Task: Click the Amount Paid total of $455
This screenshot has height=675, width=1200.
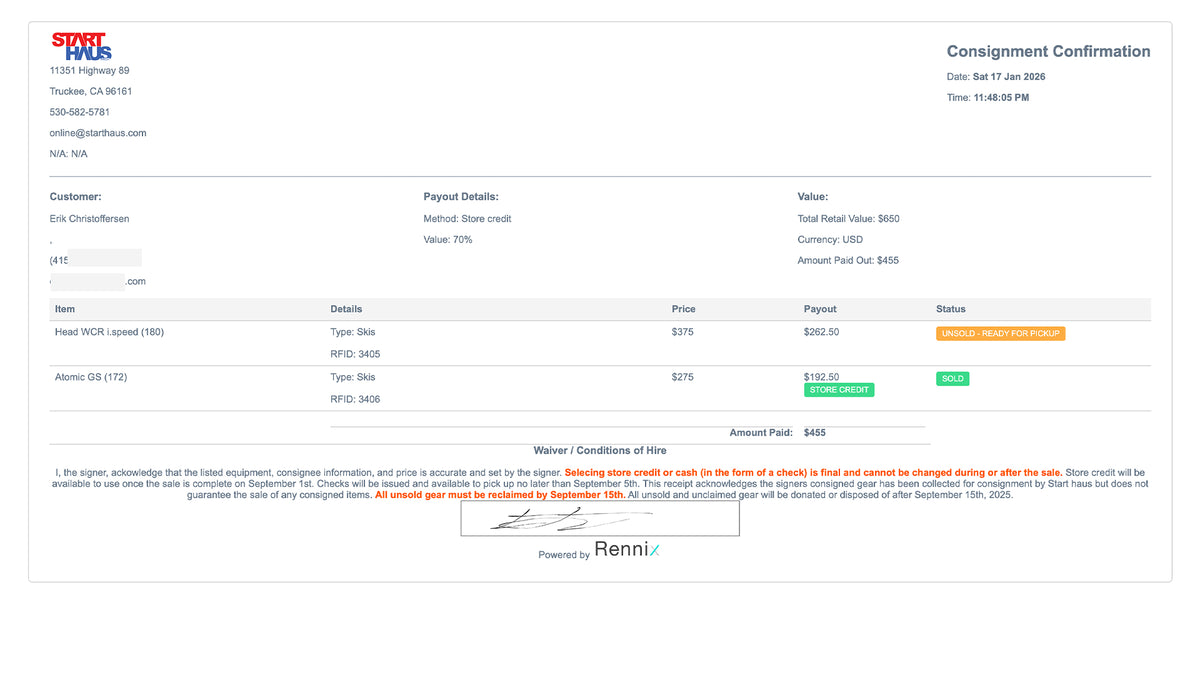Action: [814, 433]
